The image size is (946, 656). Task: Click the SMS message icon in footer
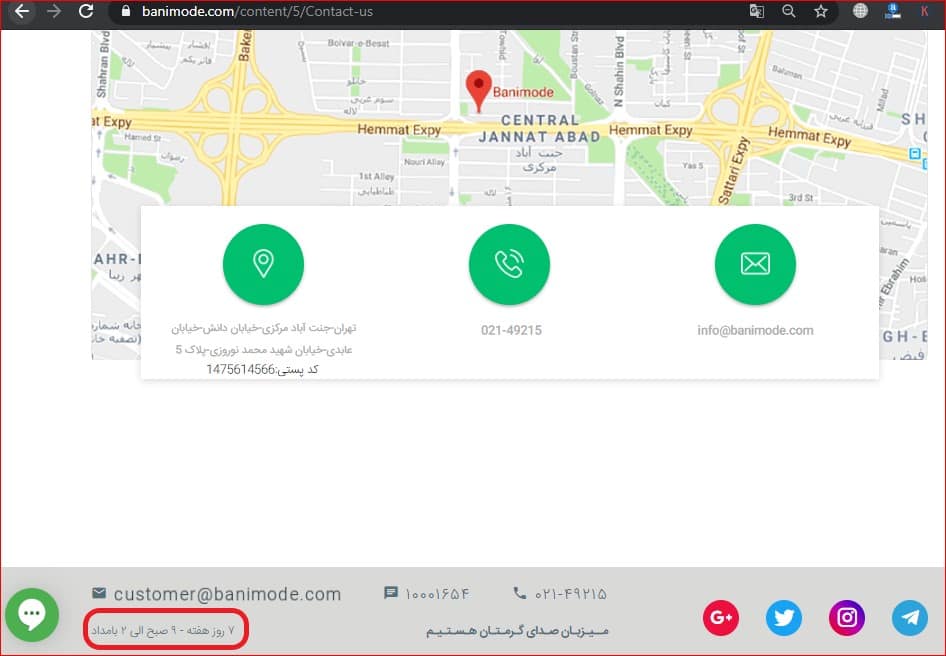(391, 593)
